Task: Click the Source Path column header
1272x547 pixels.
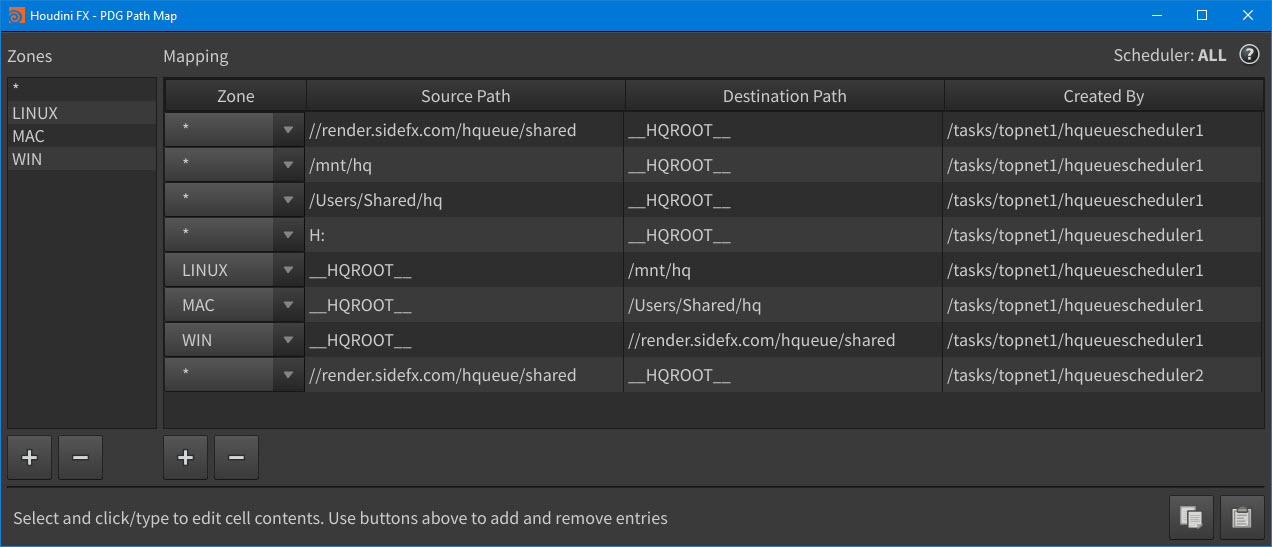Action: (x=465, y=96)
